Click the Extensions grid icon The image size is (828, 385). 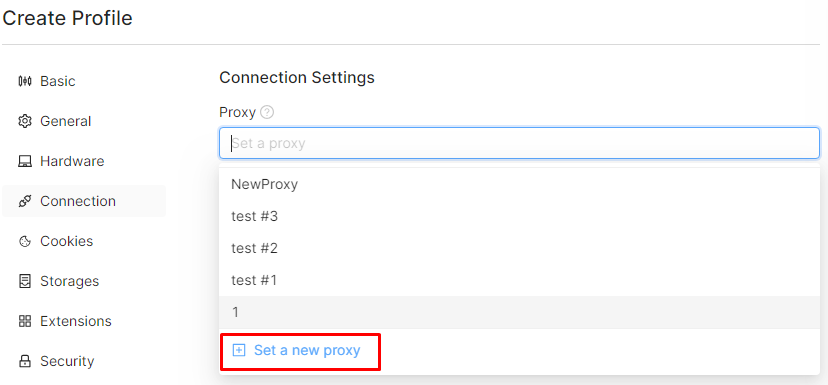tap(25, 321)
